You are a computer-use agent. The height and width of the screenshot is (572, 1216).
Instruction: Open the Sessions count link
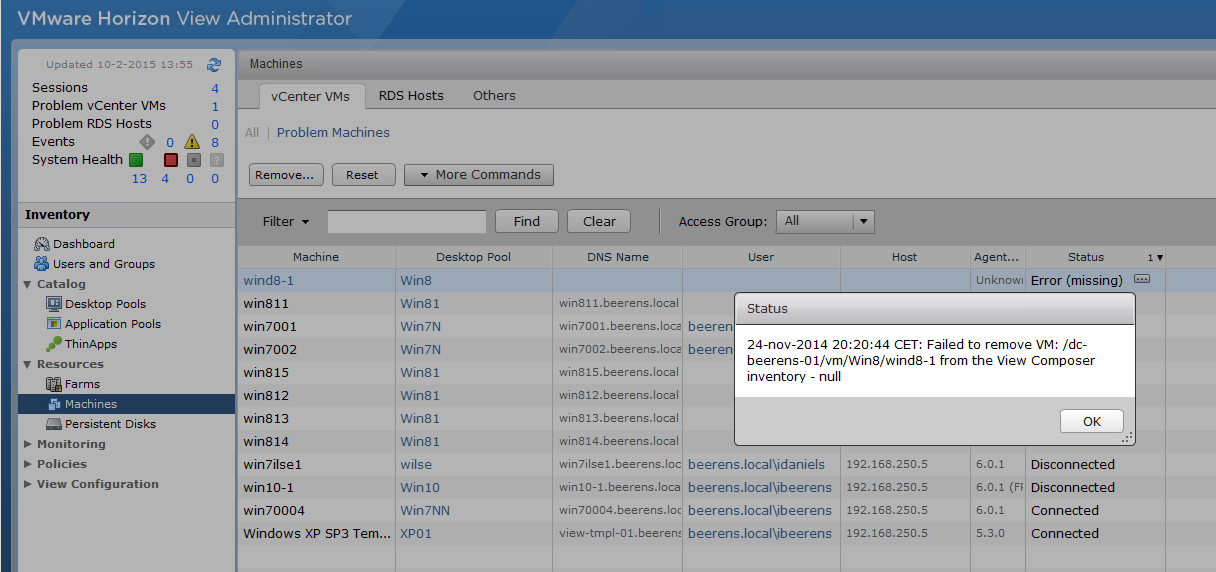click(215, 88)
